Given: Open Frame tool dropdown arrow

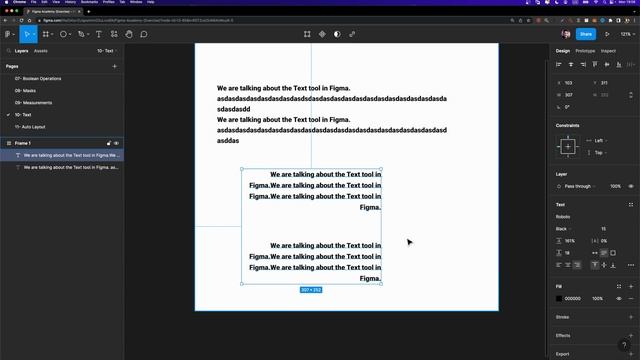Looking at the screenshot, I should [52, 34].
